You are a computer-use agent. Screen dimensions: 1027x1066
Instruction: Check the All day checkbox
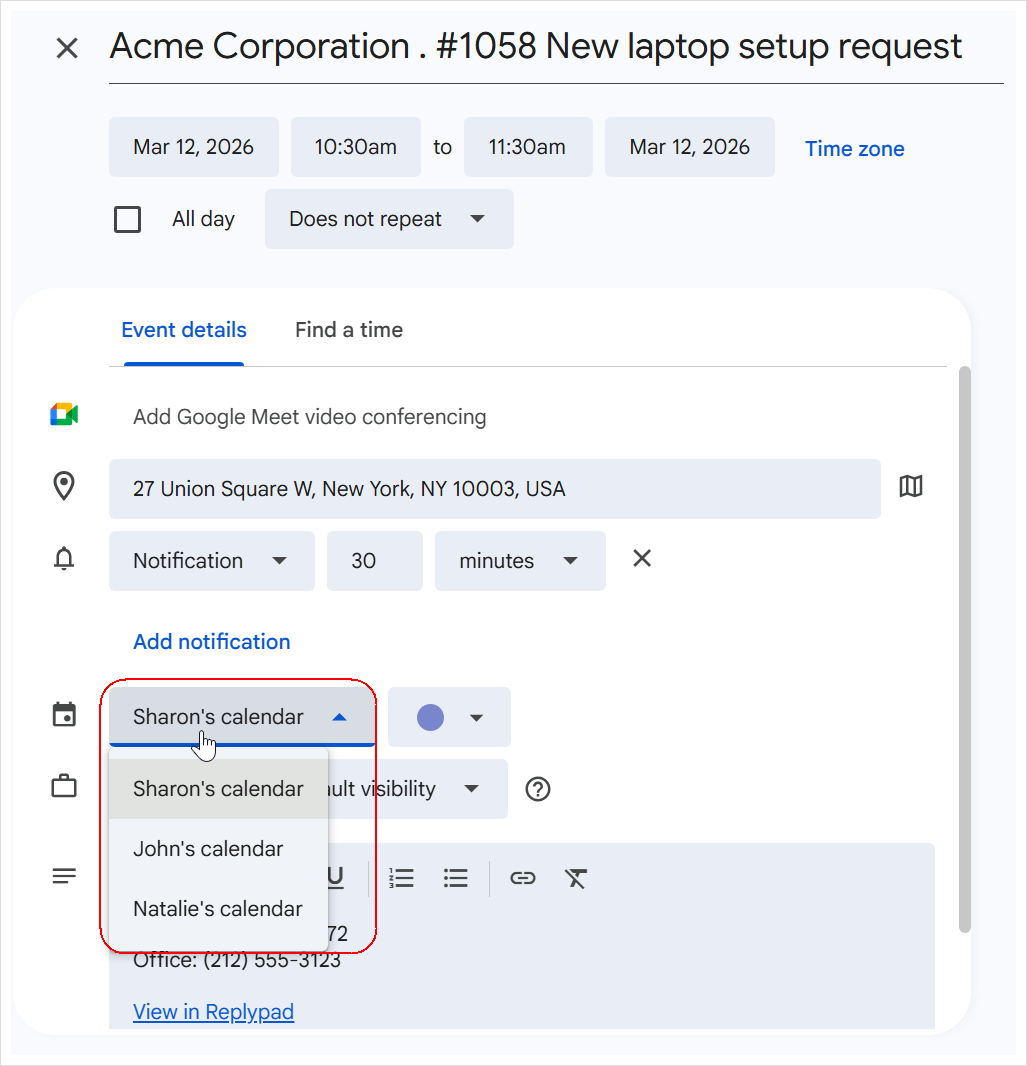tap(128, 219)
